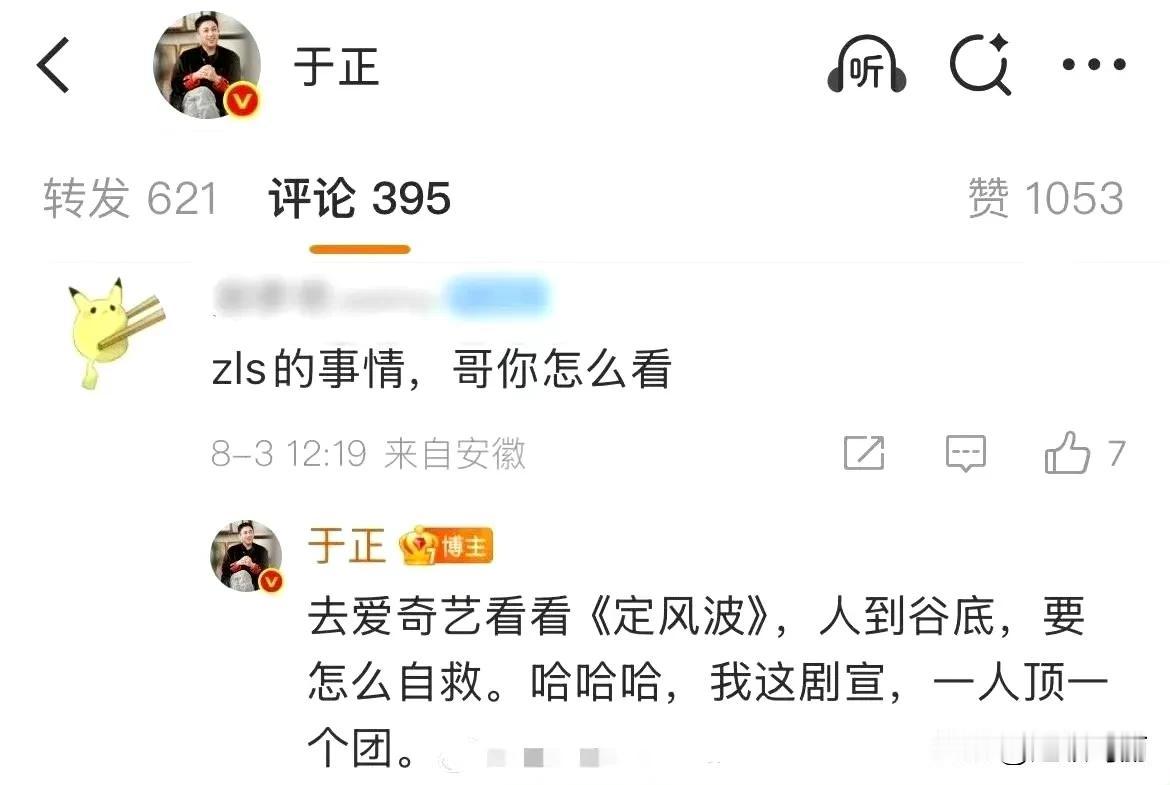Open the blurred commenter username
The image size is (1170, 785).
coord(382,296)
